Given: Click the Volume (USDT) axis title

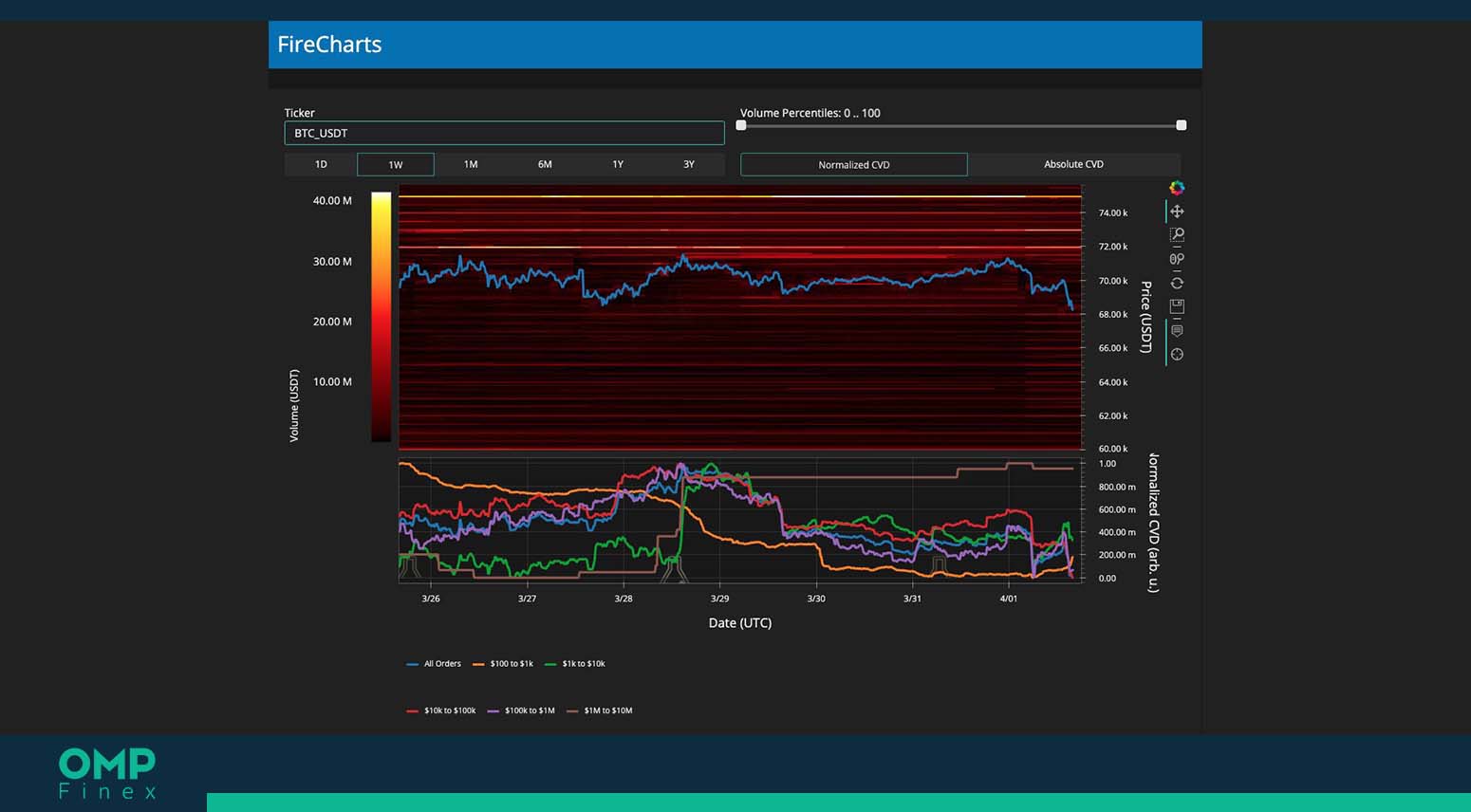Looking at the screenshot, I should pyautogui.click(x=294, y=405).
